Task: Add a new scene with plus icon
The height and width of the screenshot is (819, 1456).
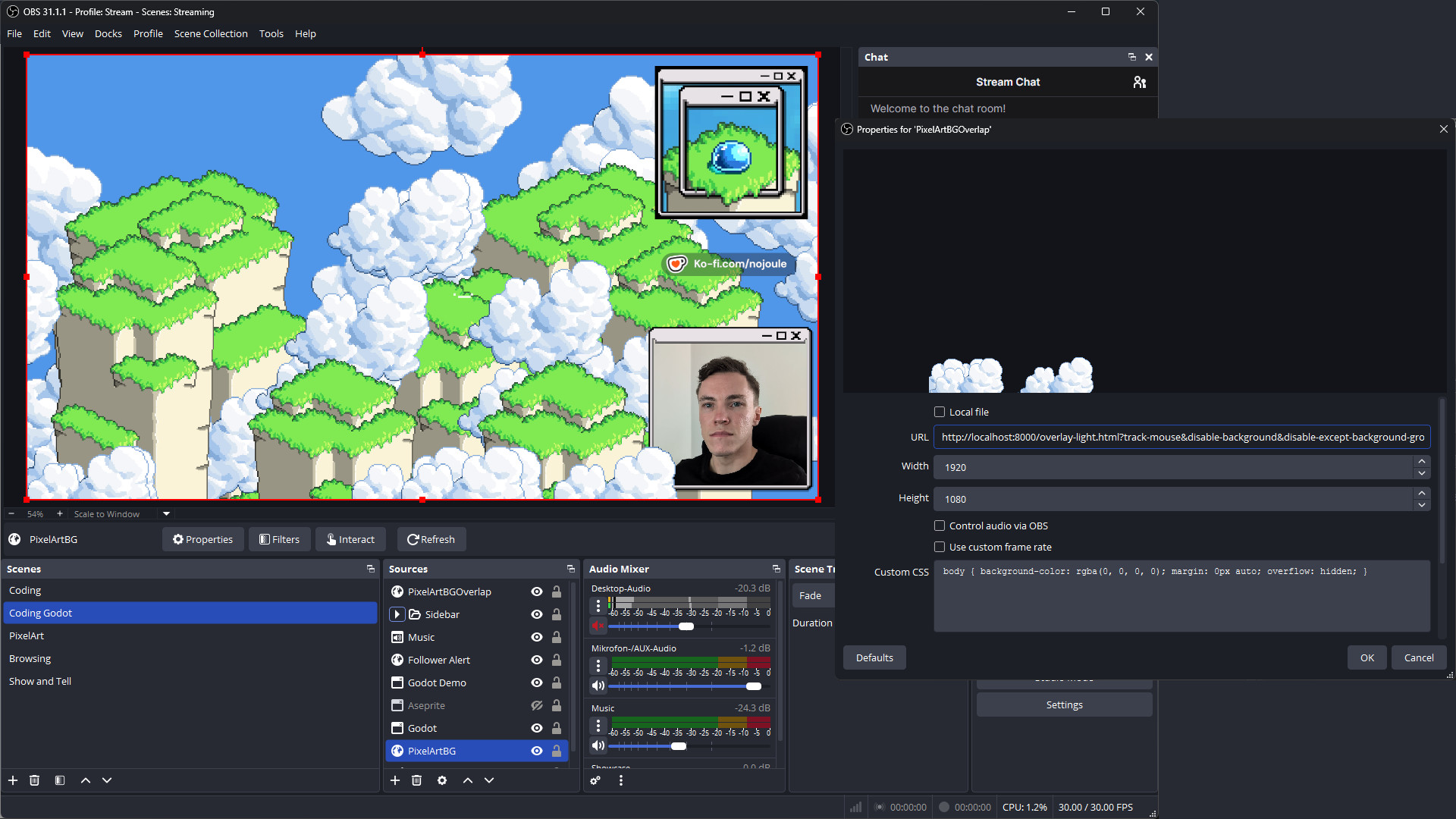Action: point(13,780)
